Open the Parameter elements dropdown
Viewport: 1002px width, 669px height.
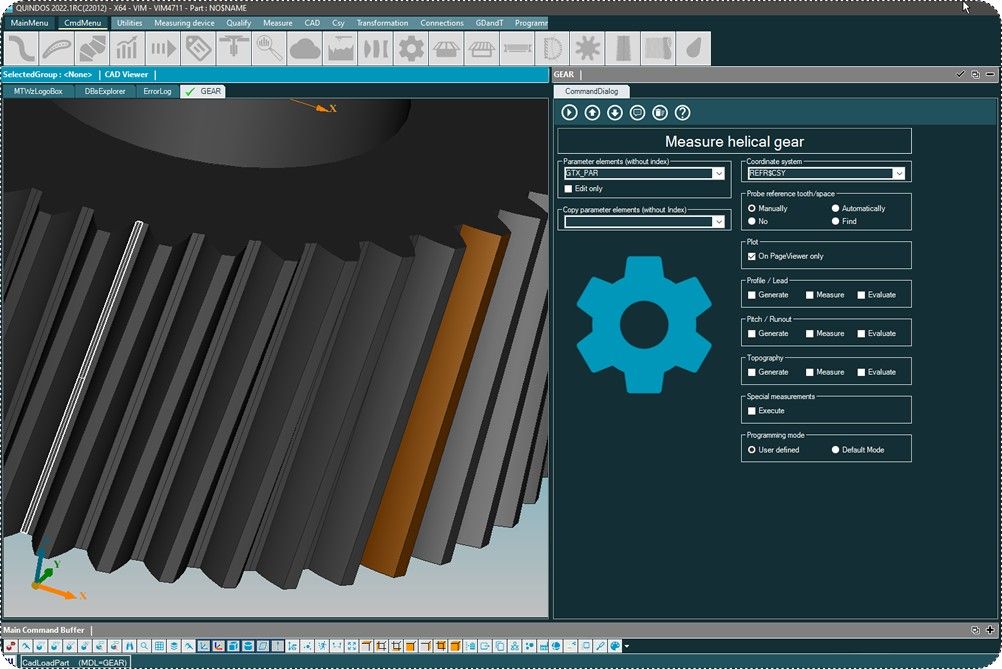(718, 173)
